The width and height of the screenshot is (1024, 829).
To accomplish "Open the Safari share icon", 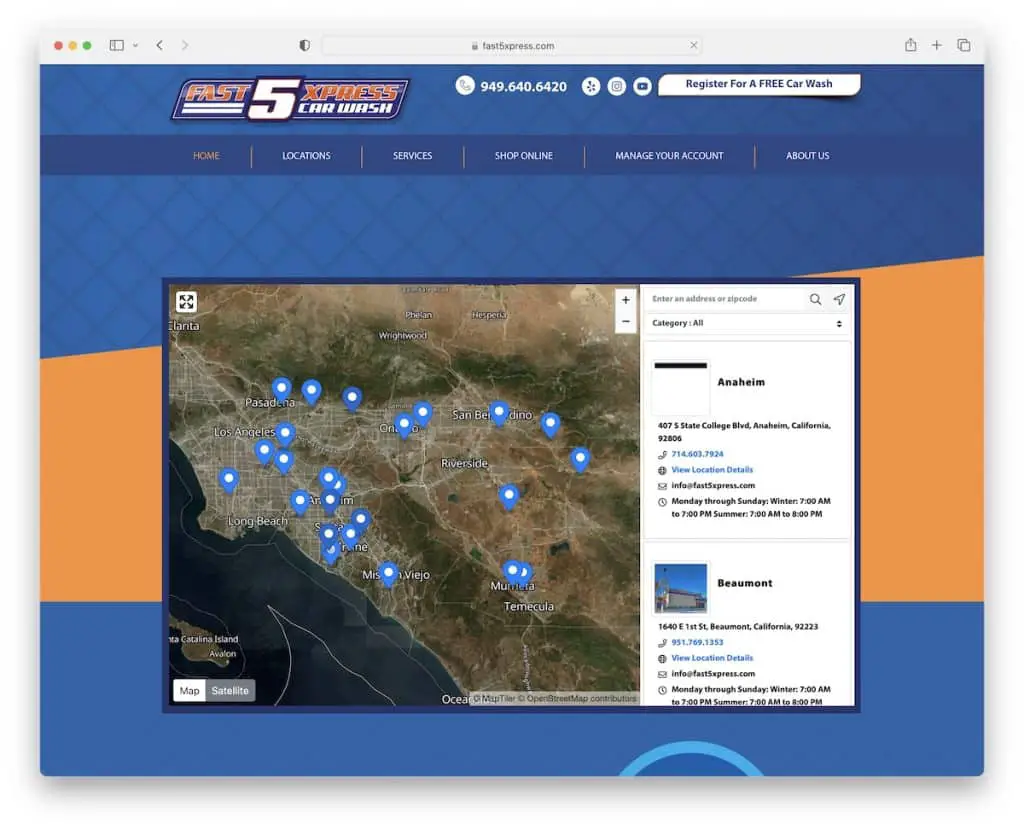I will 910,44.
